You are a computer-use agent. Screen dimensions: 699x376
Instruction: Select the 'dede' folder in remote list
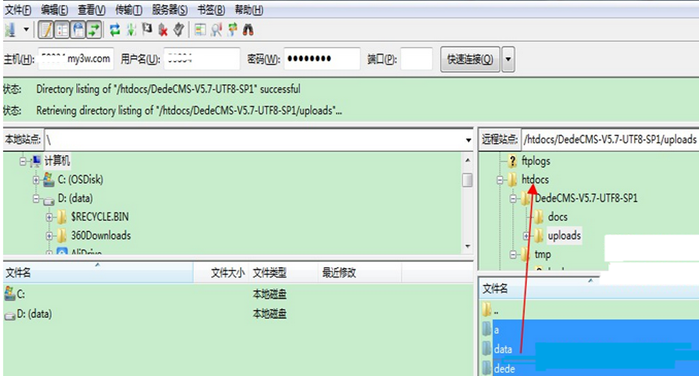tap(504, 369)
